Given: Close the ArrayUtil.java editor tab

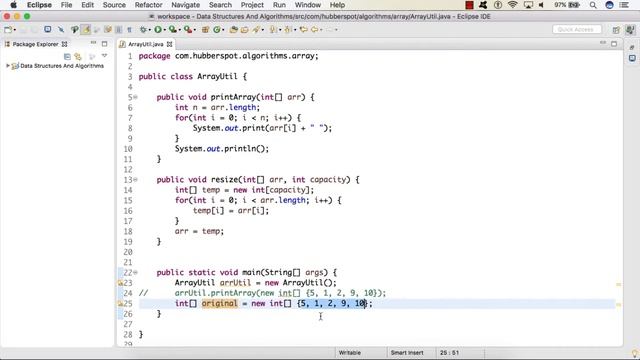Looking at the screenshot, I should (169, 44).
